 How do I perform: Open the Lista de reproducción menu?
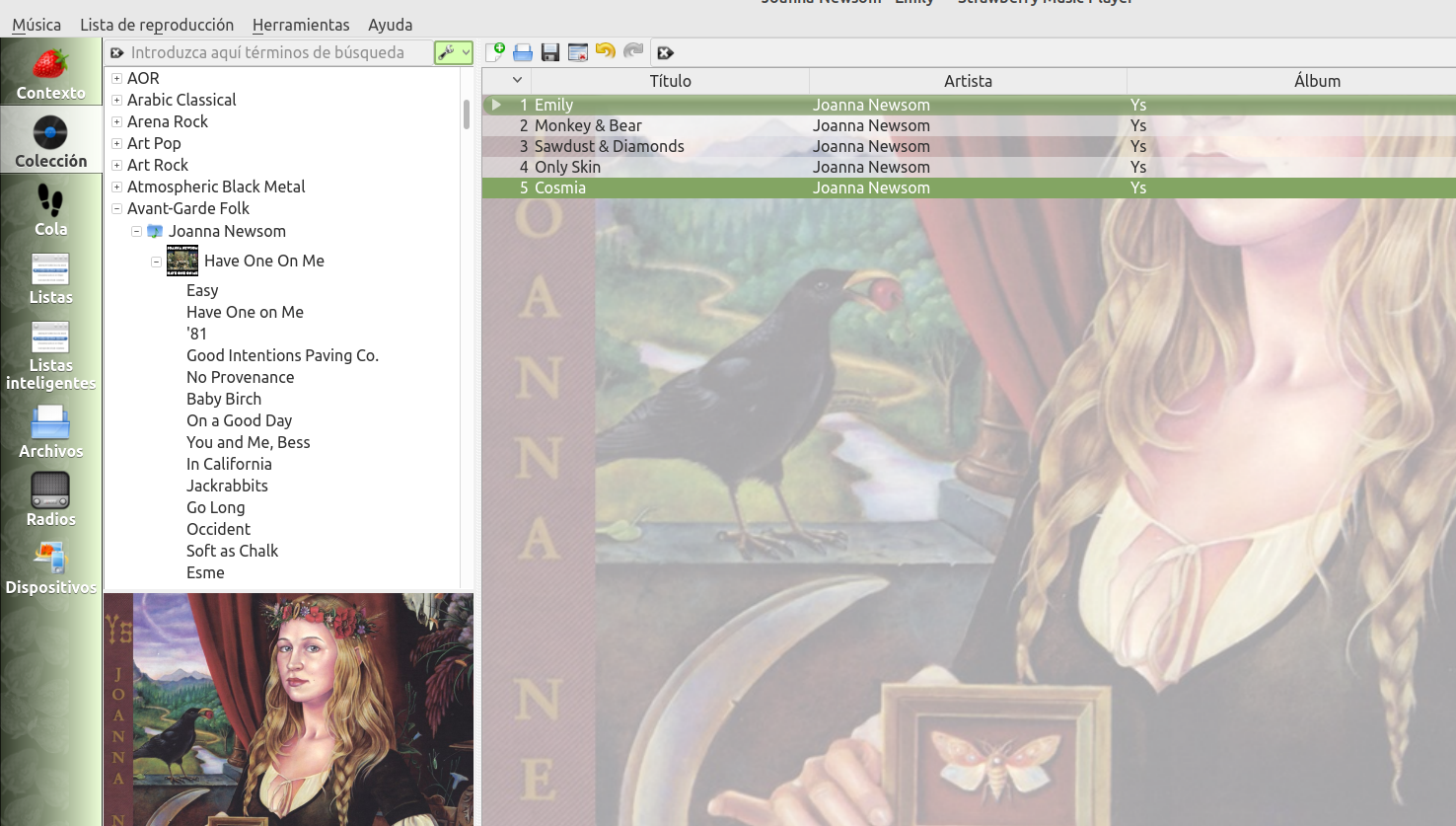click(157, 25)
